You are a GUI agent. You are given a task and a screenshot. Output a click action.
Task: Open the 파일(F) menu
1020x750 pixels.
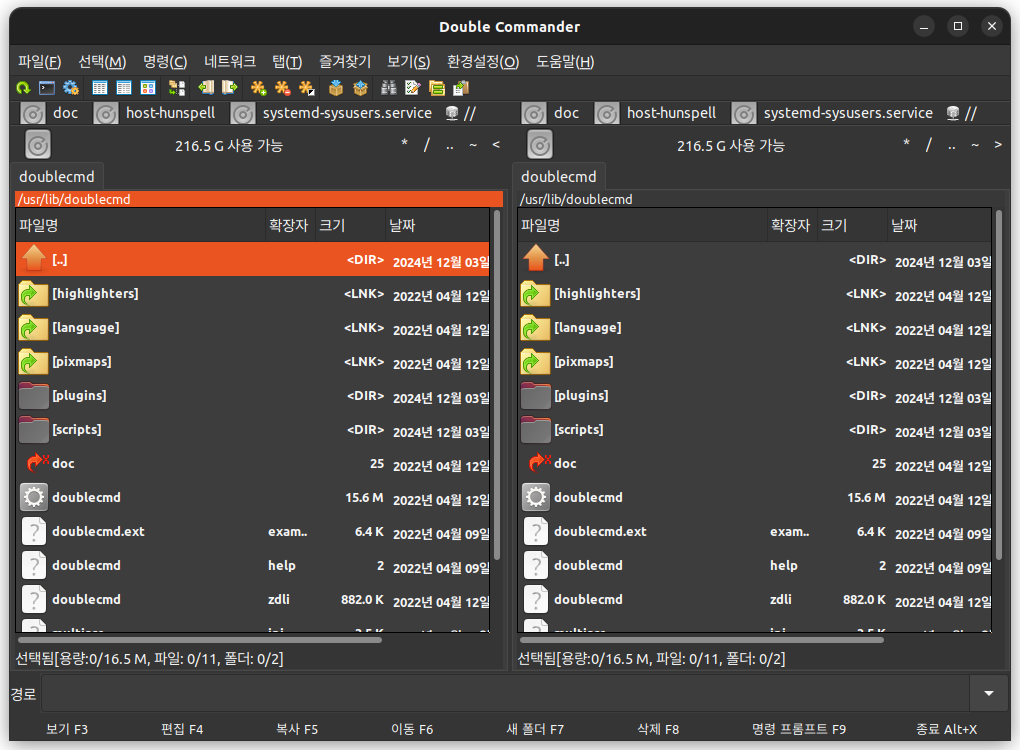(x=40, y=62)
